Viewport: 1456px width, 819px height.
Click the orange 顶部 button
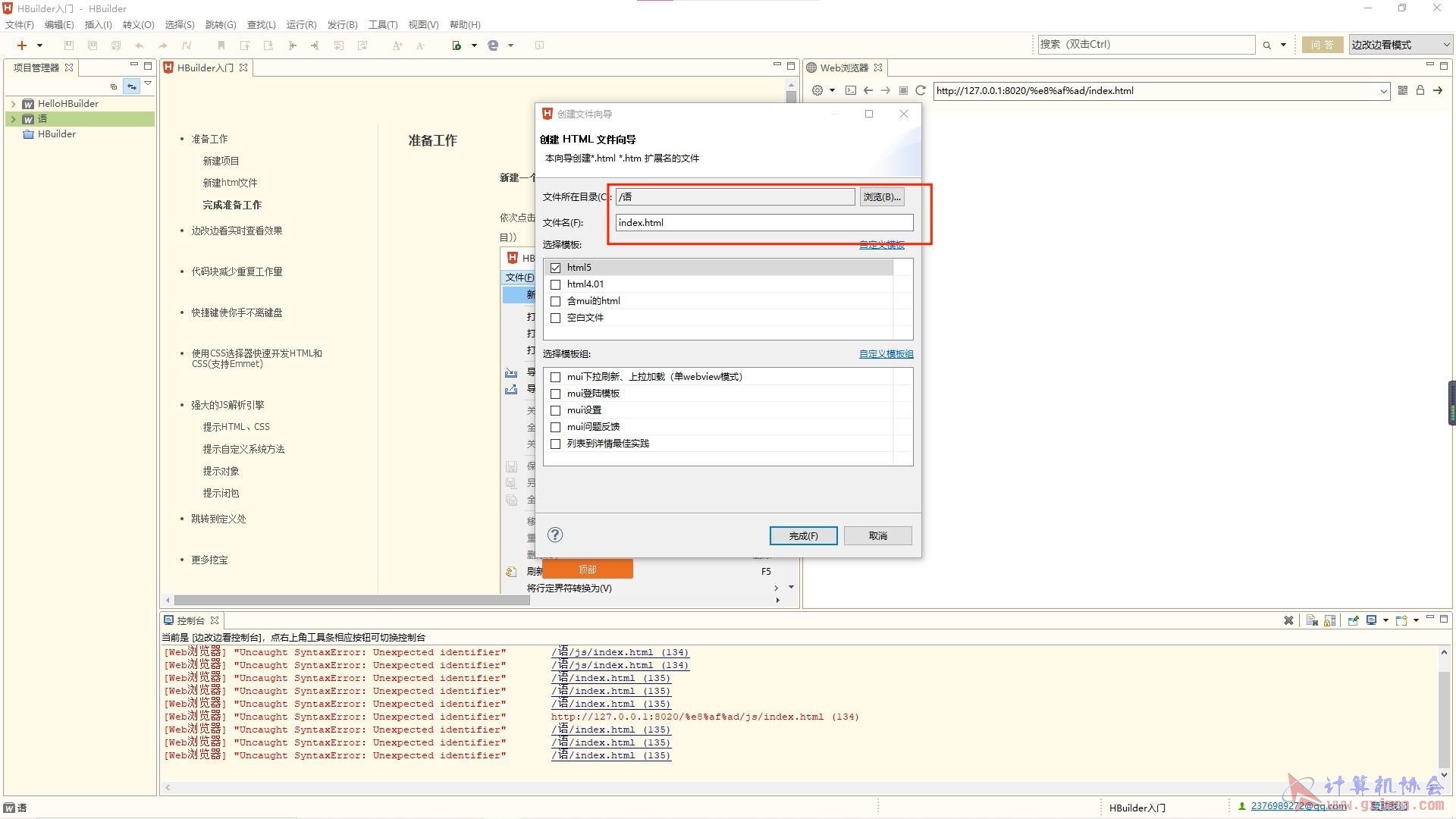[x=588, y=570]
